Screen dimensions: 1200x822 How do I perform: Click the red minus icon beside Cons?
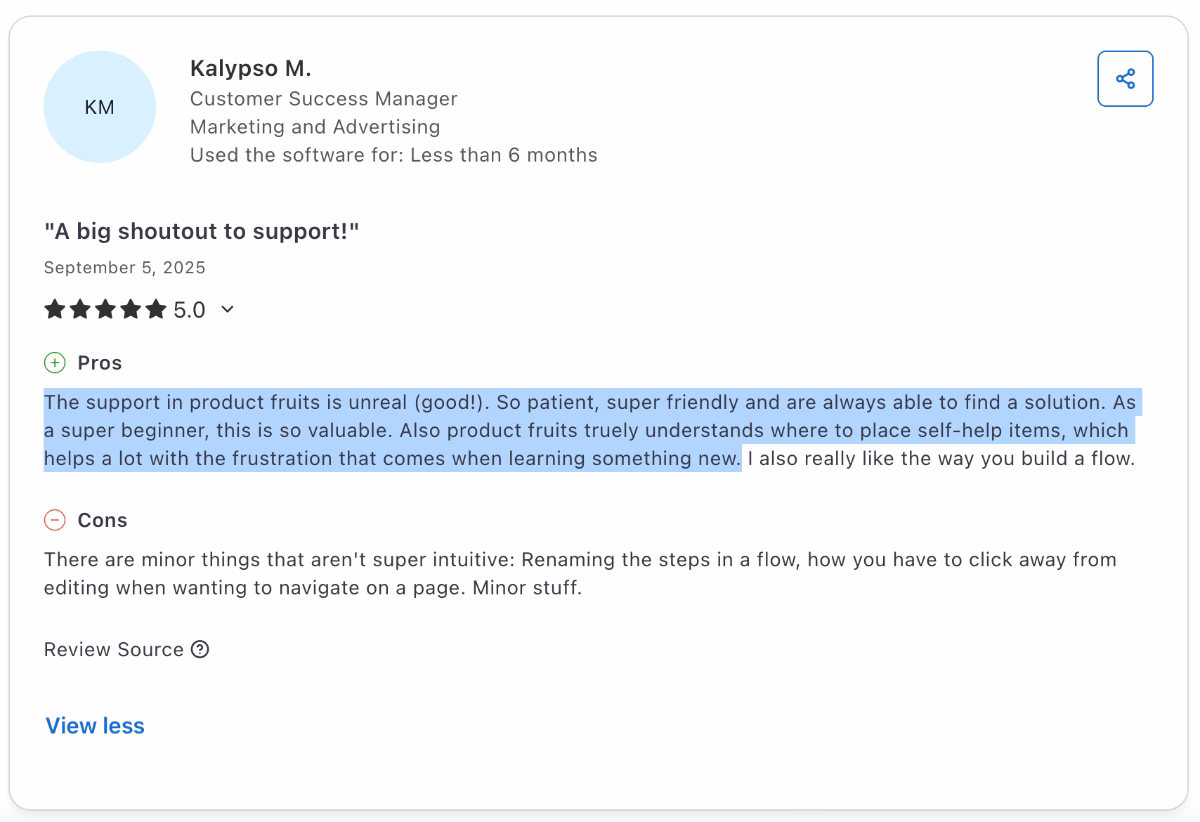pos(55,519)
